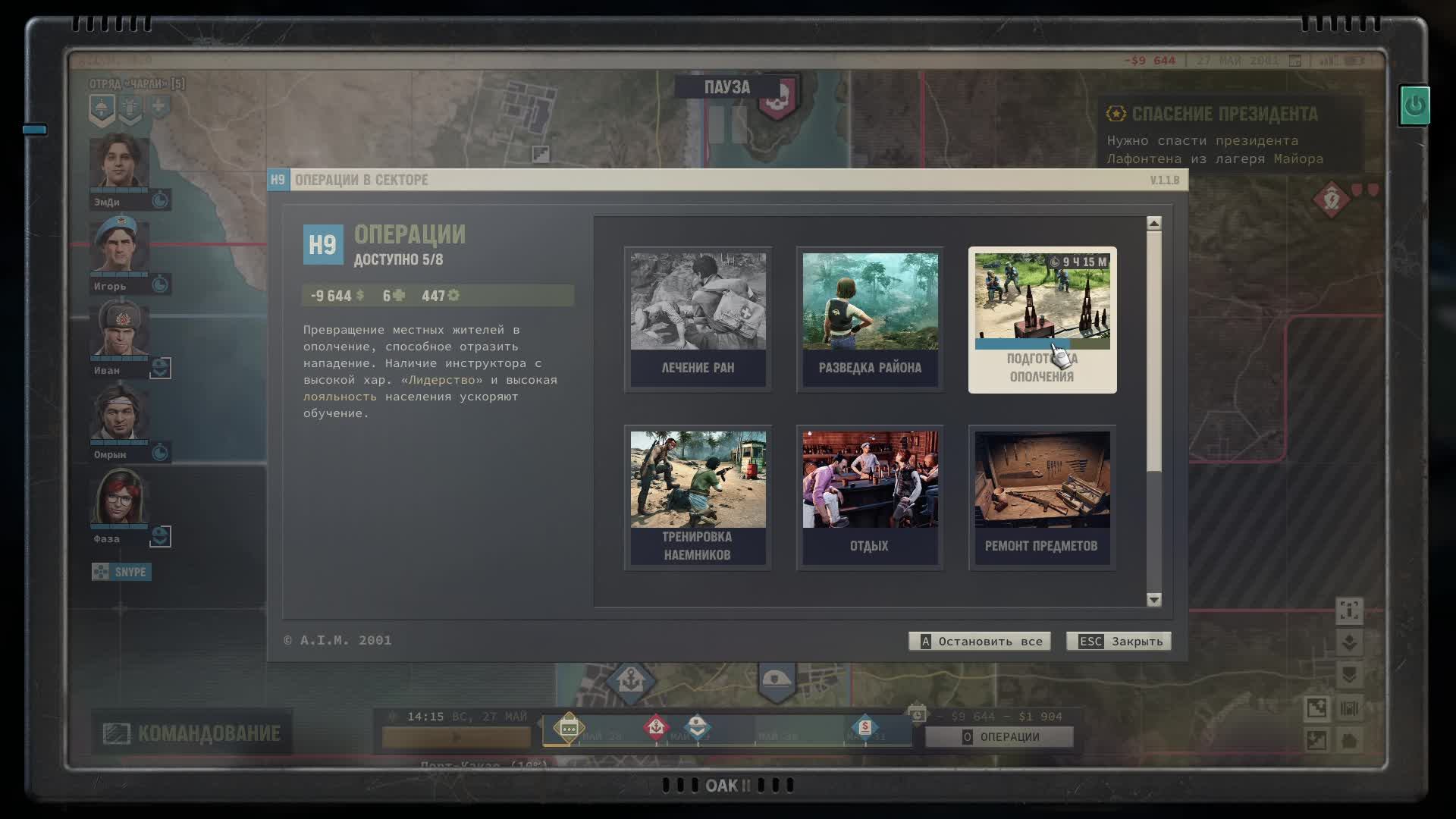Image resolution: width=1456 pixels, height=819 pixels.
Task: Click Игорь's activity clock icon
Action: click(x=160, y=284)
